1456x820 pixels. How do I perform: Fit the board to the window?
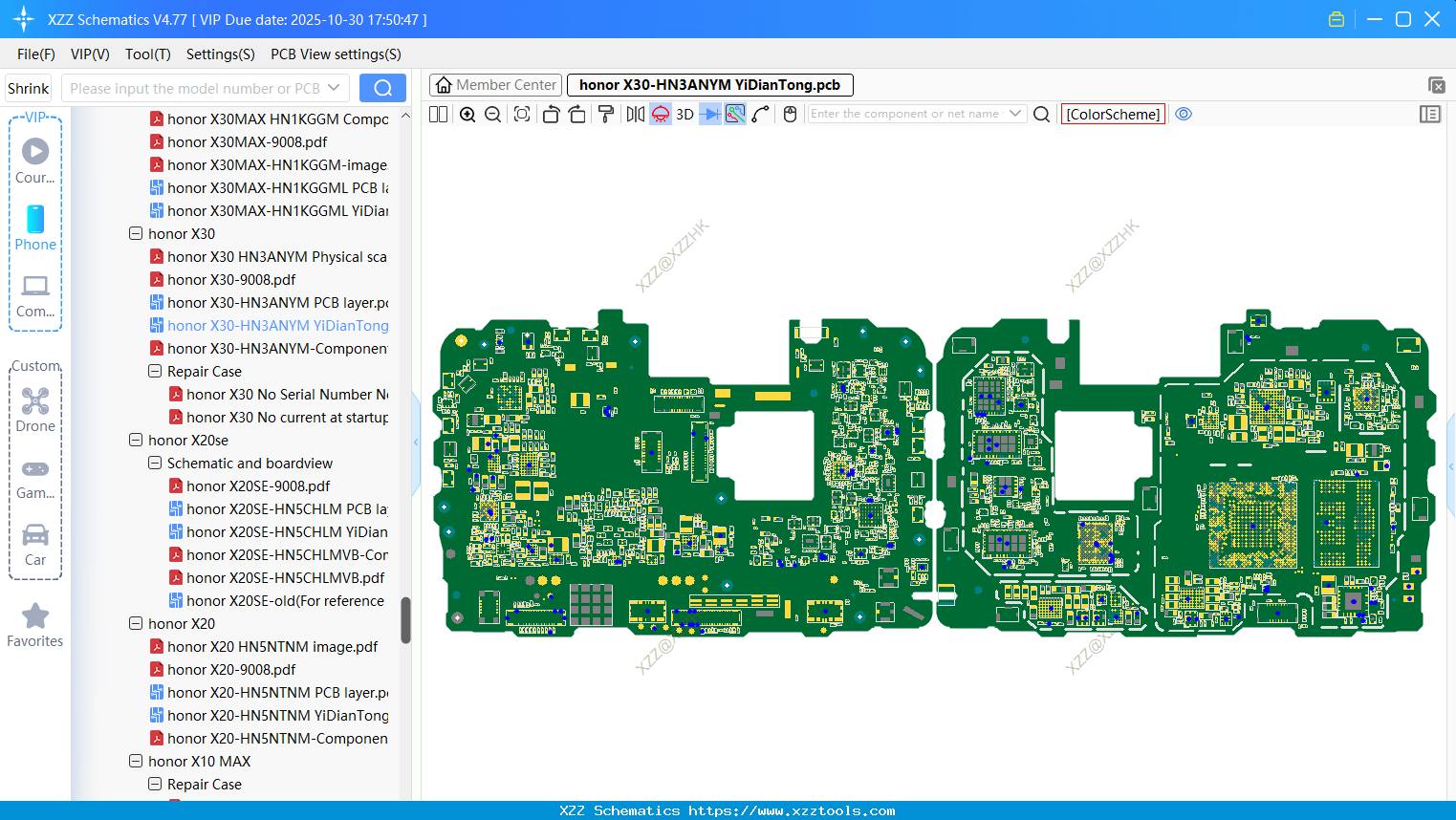[522, 114]
